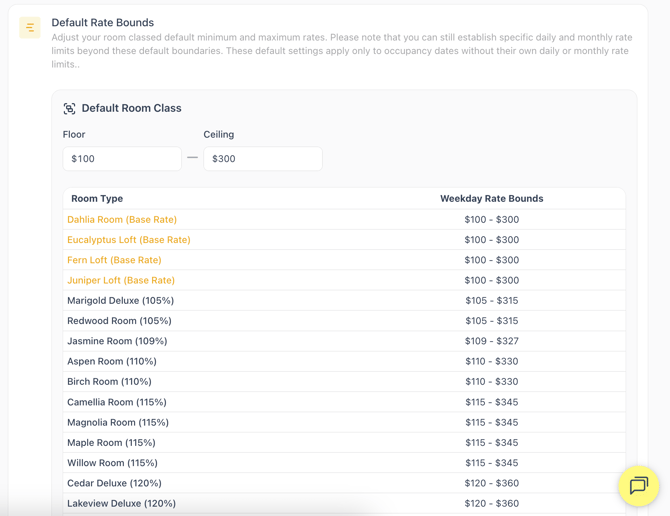The image size is (670, 516).
Task: Open the Eucalyptus Loft (Base Rate) link
Action: click(x=128, y=240)
